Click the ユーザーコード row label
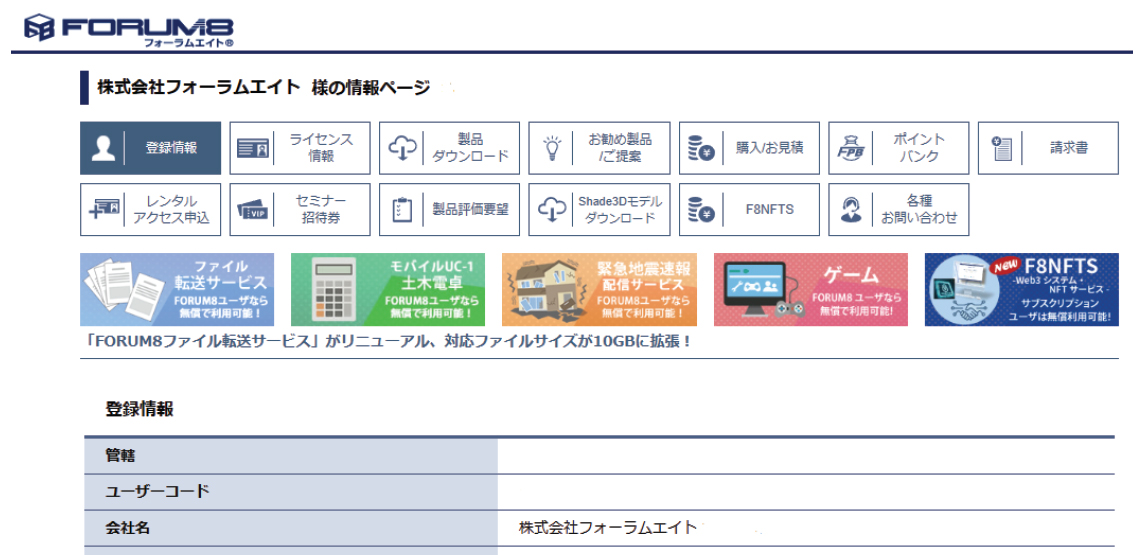Viewport: 1146px width, 555px height. pyautogui.click(x=158, y=491)
